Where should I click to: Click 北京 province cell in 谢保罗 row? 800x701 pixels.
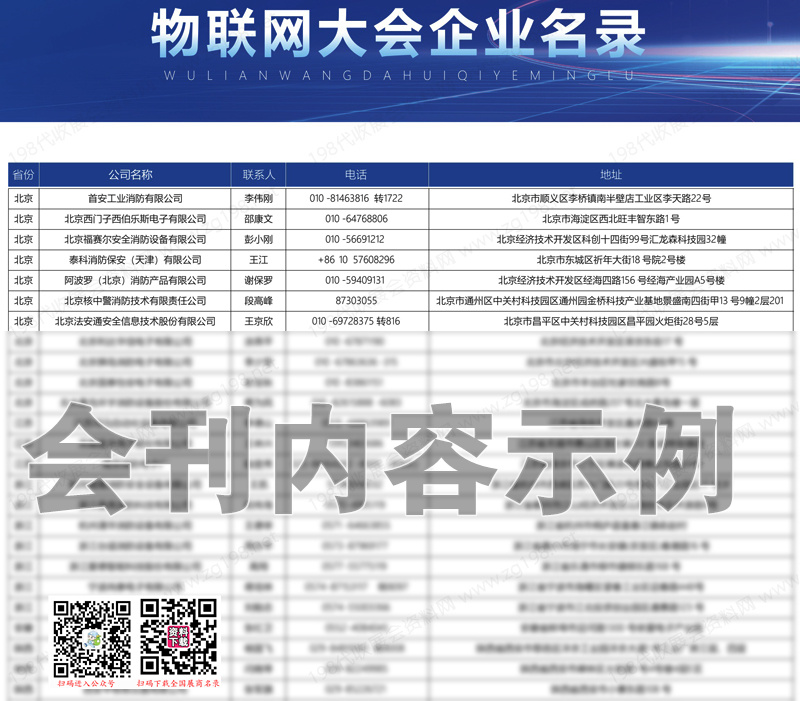coord(23,280)
